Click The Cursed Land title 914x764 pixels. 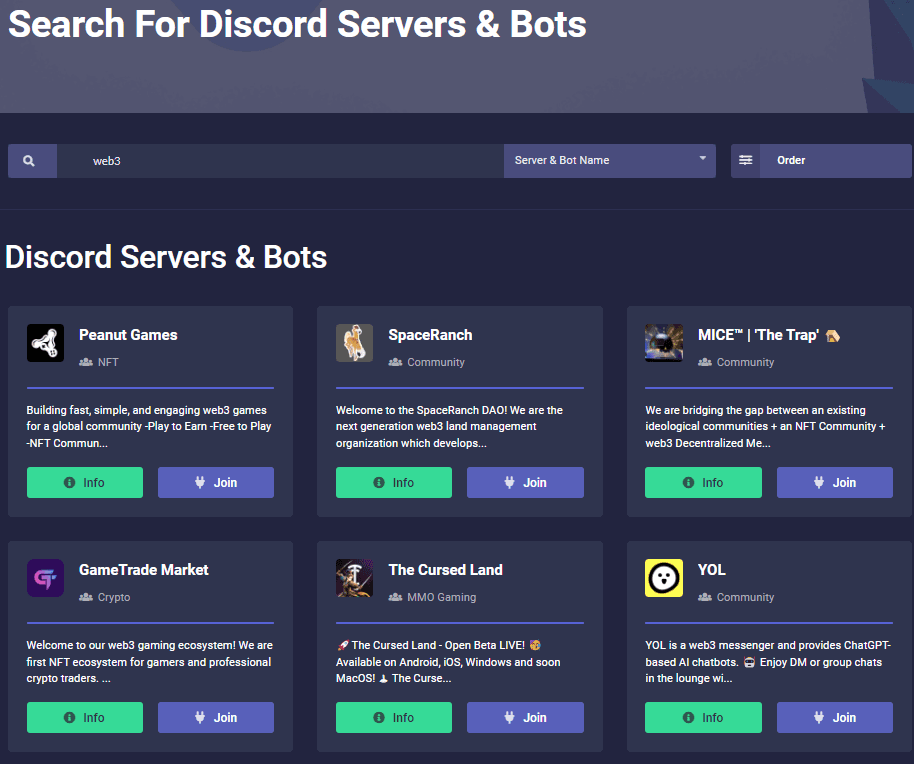pos(445,570)
